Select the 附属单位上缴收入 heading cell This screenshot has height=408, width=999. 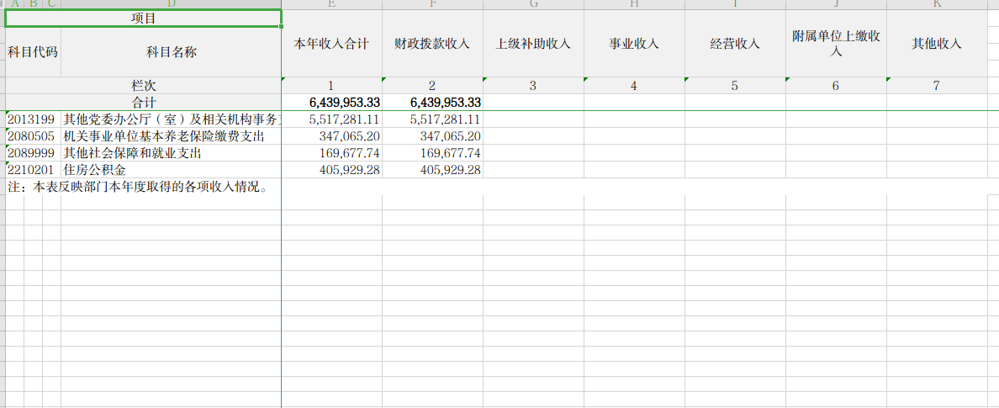(836, 44)
